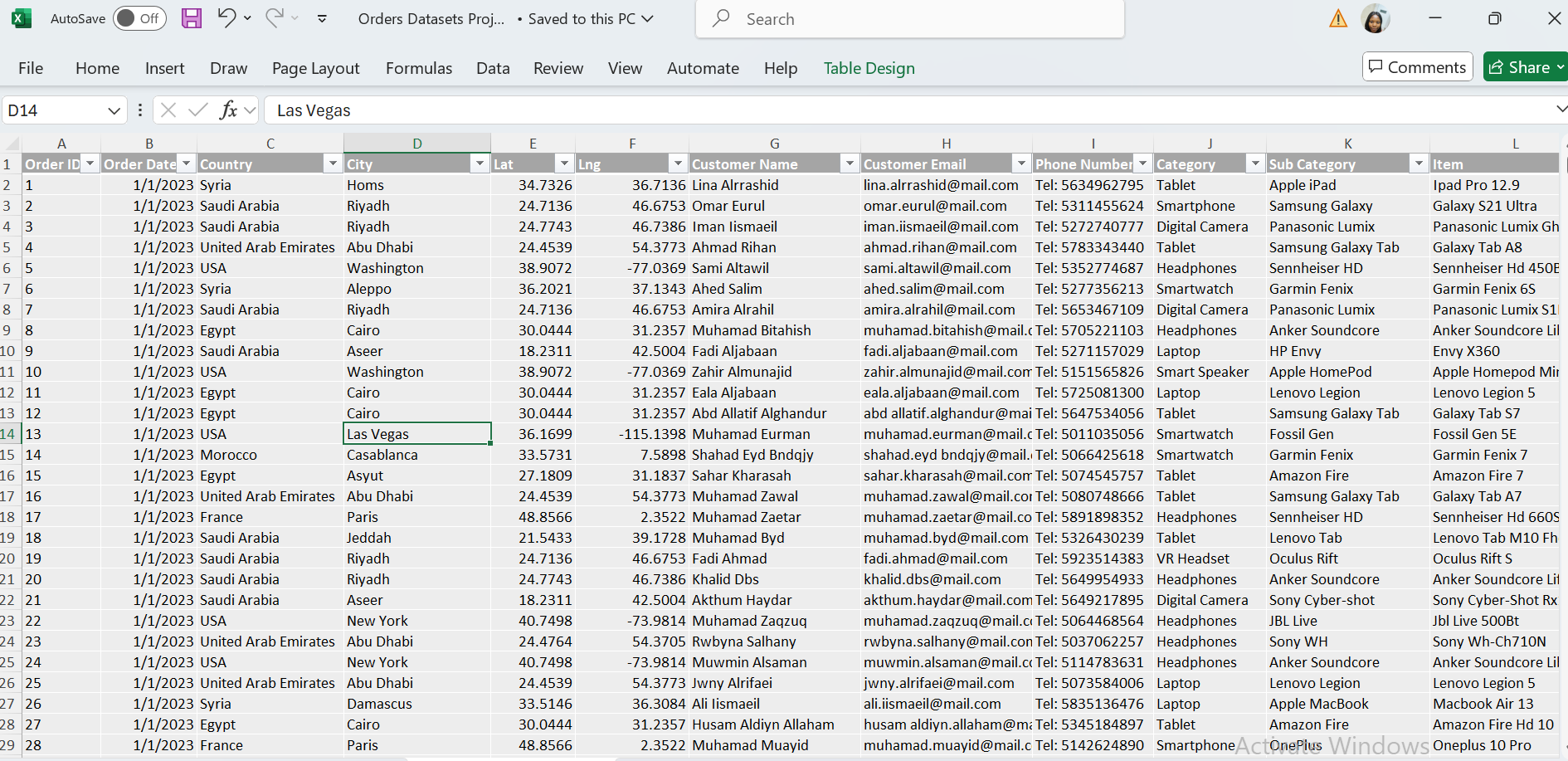Open the Sub Category filter dropdown
Screen dimensions: 1568x761
tap(1419, 164)
